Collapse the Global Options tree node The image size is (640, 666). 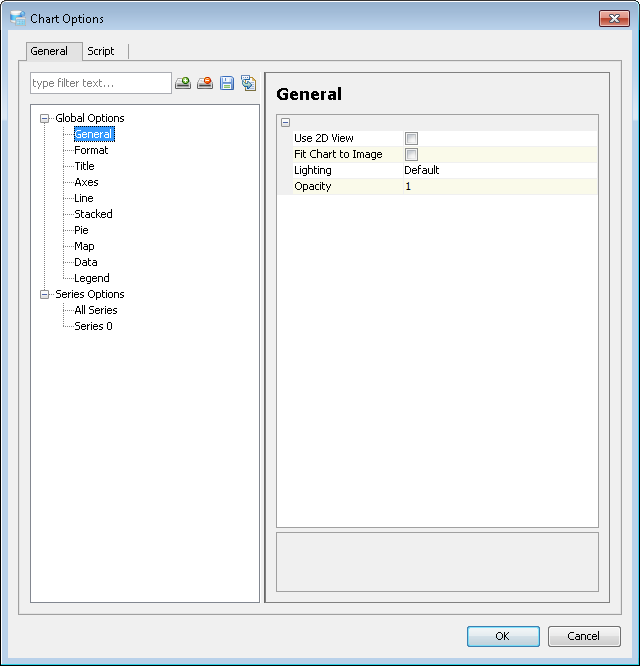point(44,118)
